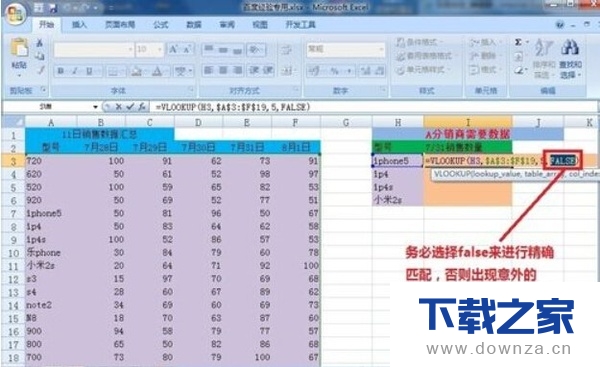
Task: Click the Cut scissors icon
Action: pos(40,43)
